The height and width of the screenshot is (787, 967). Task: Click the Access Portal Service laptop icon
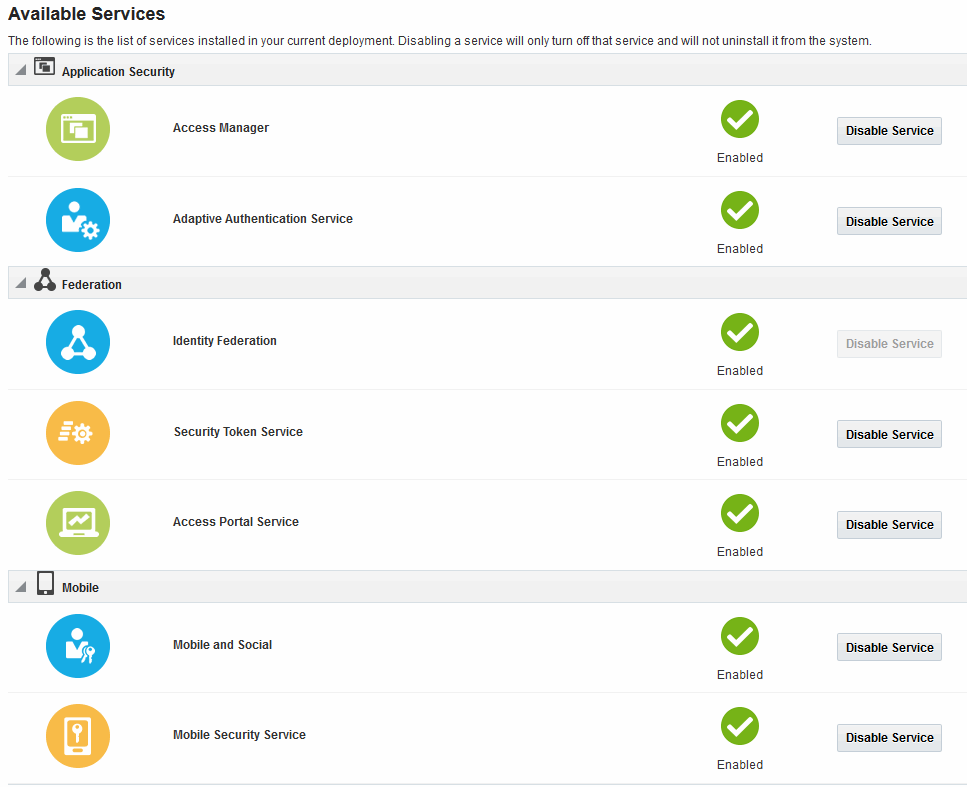(78, 522)
